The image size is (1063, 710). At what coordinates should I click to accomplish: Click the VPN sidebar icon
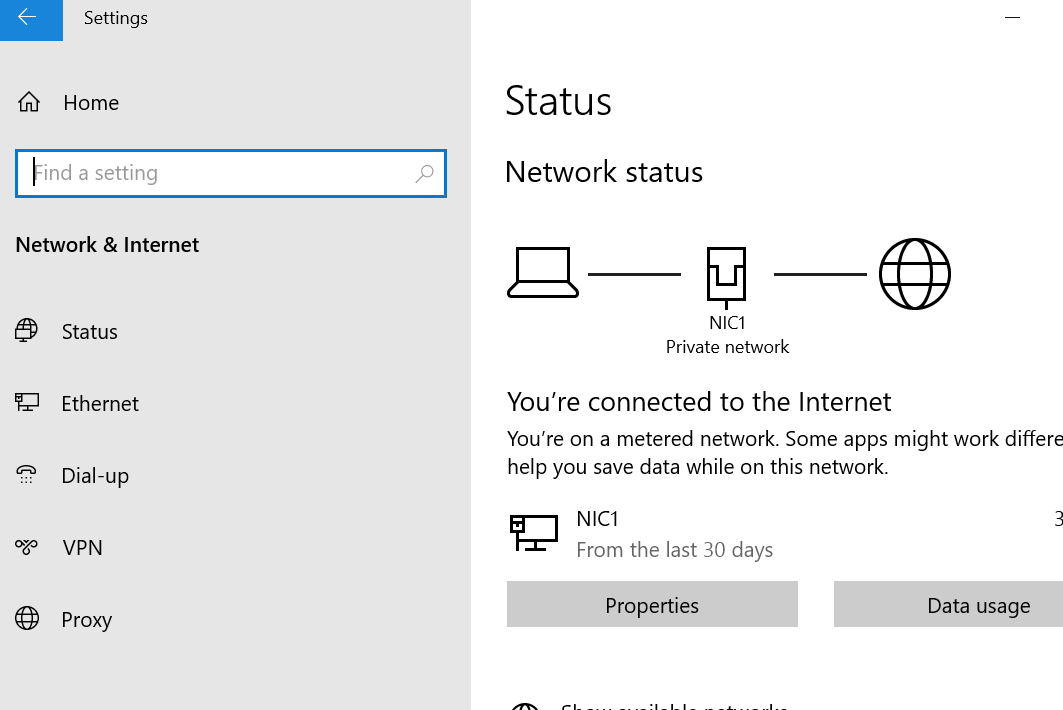(26, 547)
